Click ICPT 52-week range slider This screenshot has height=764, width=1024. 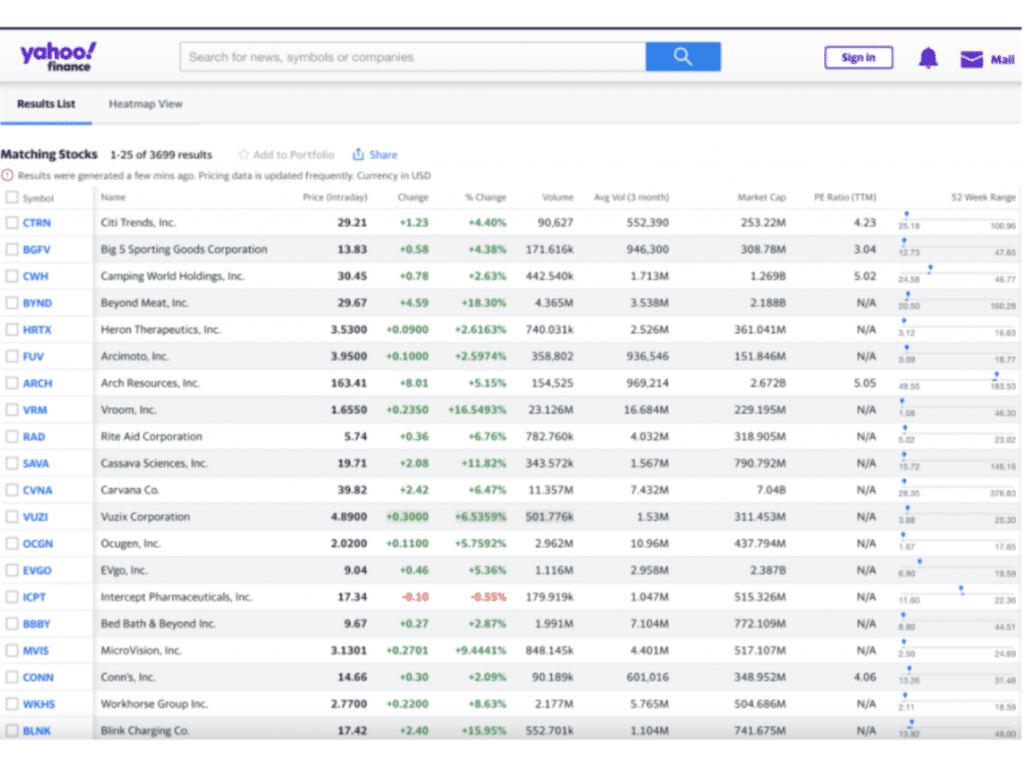pos(957,595)
